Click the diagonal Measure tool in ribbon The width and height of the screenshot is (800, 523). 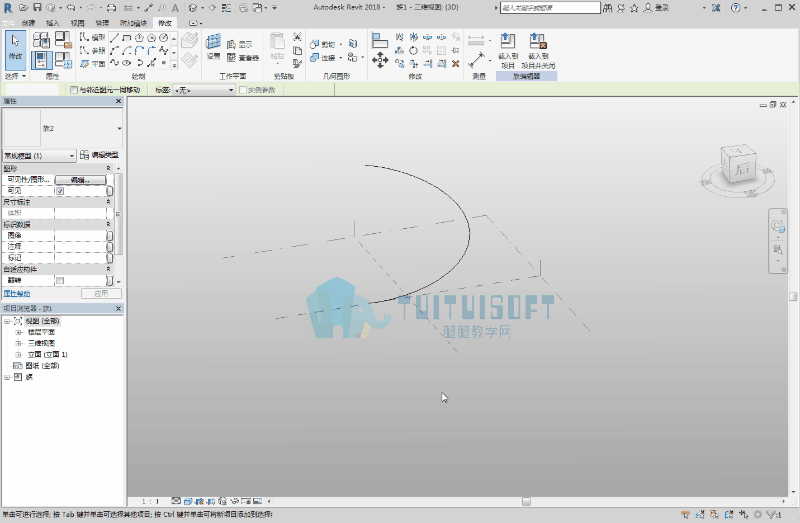(476, 60)
